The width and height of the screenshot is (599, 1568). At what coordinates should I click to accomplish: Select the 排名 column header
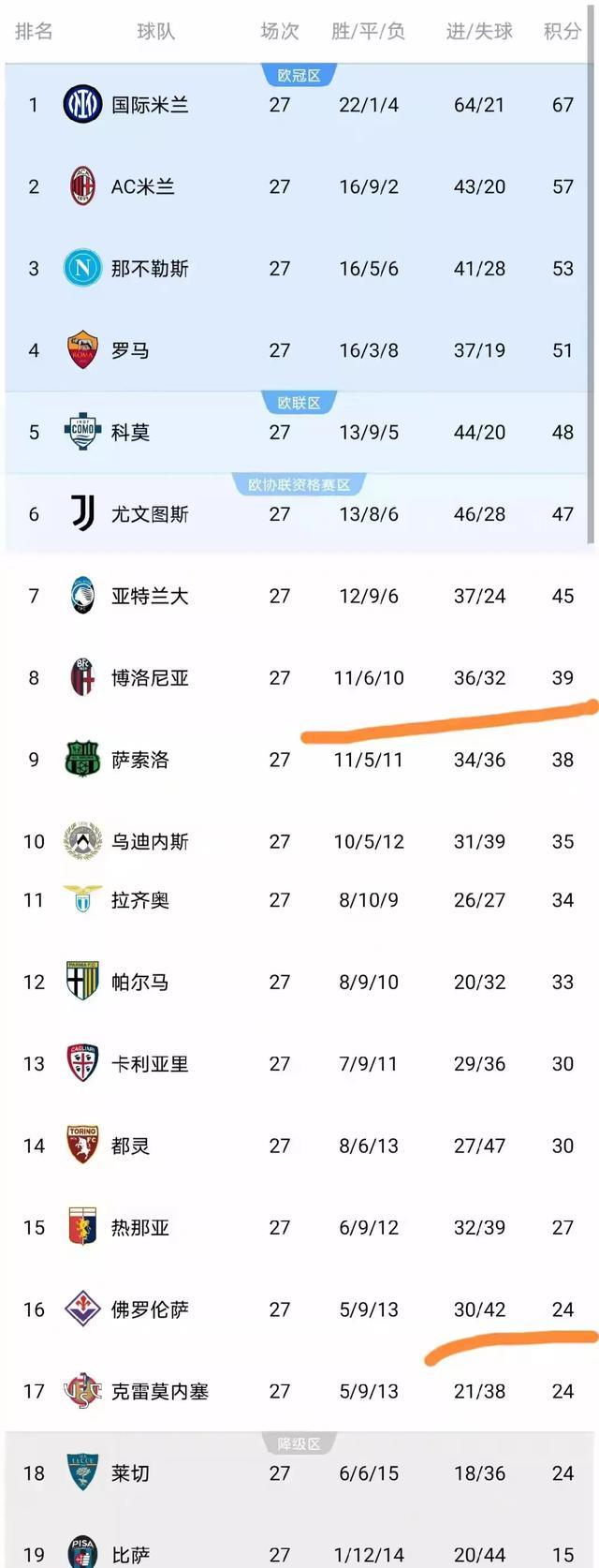pos(34,32)
